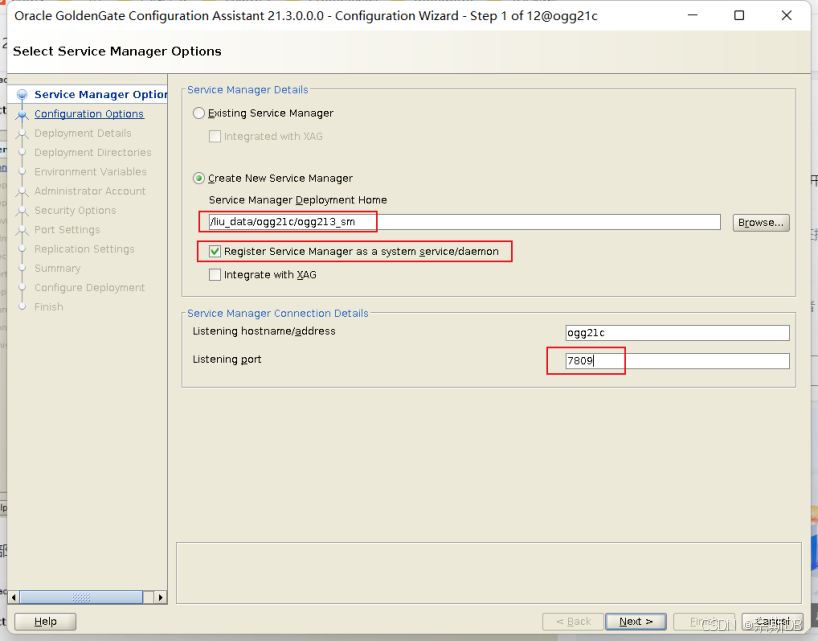The width and height of the screenshot is (818, 641).
Task: Click the disabled Integrated with XAG checkbox
Action: (x=214, y=136)
